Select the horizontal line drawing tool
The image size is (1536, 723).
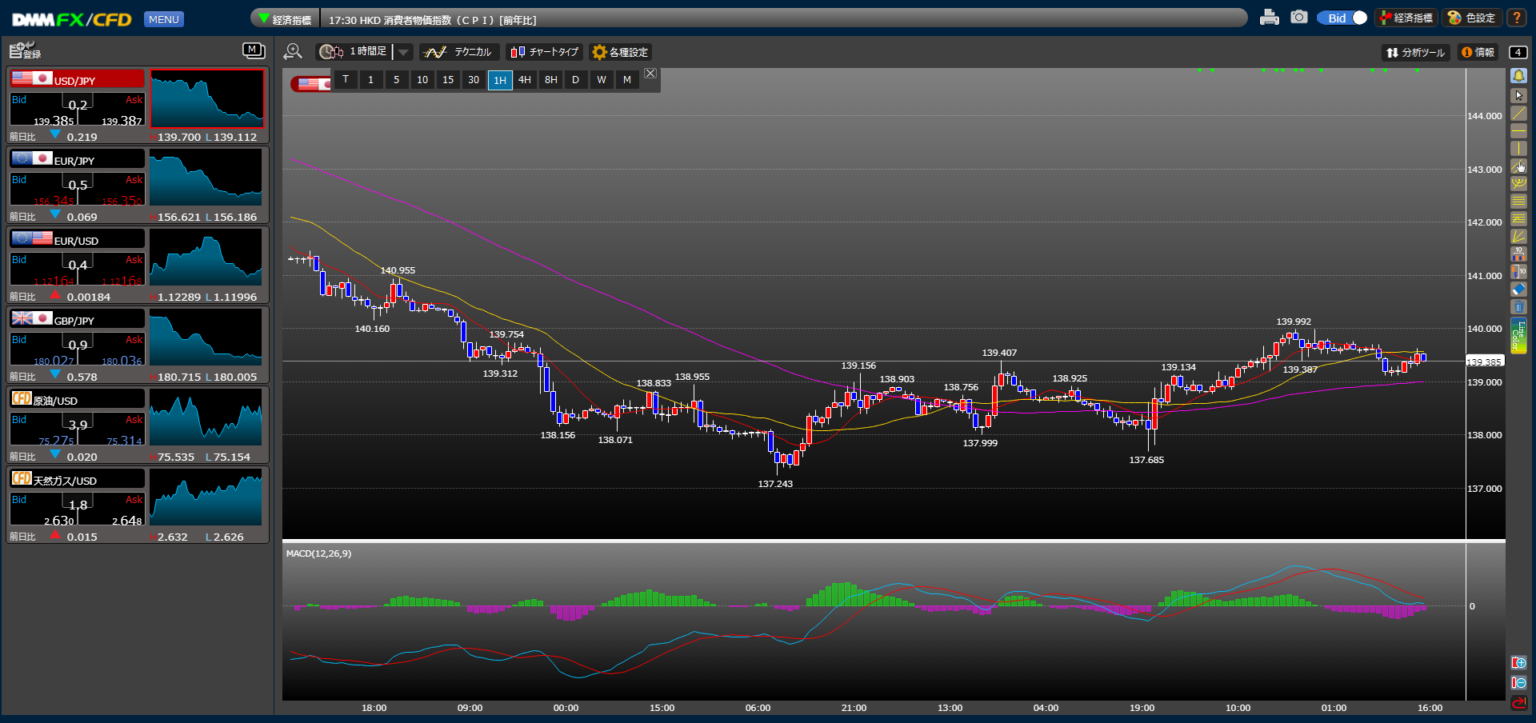1519,131
